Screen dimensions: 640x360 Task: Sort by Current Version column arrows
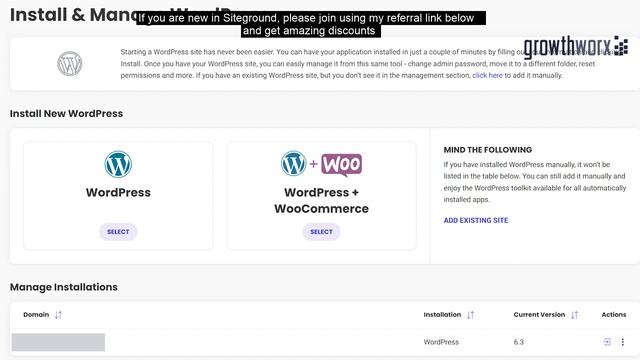(x=575, y=315)
